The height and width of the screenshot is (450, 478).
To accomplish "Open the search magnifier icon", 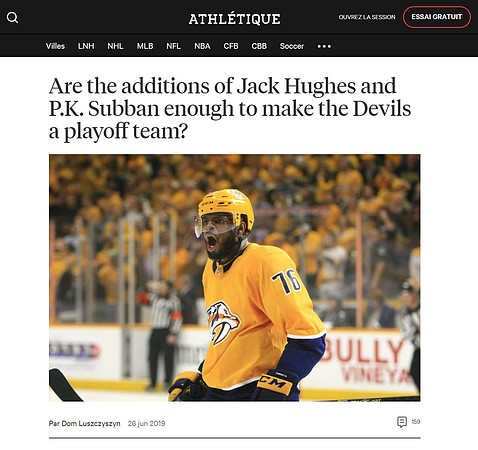I will (12, 17).
